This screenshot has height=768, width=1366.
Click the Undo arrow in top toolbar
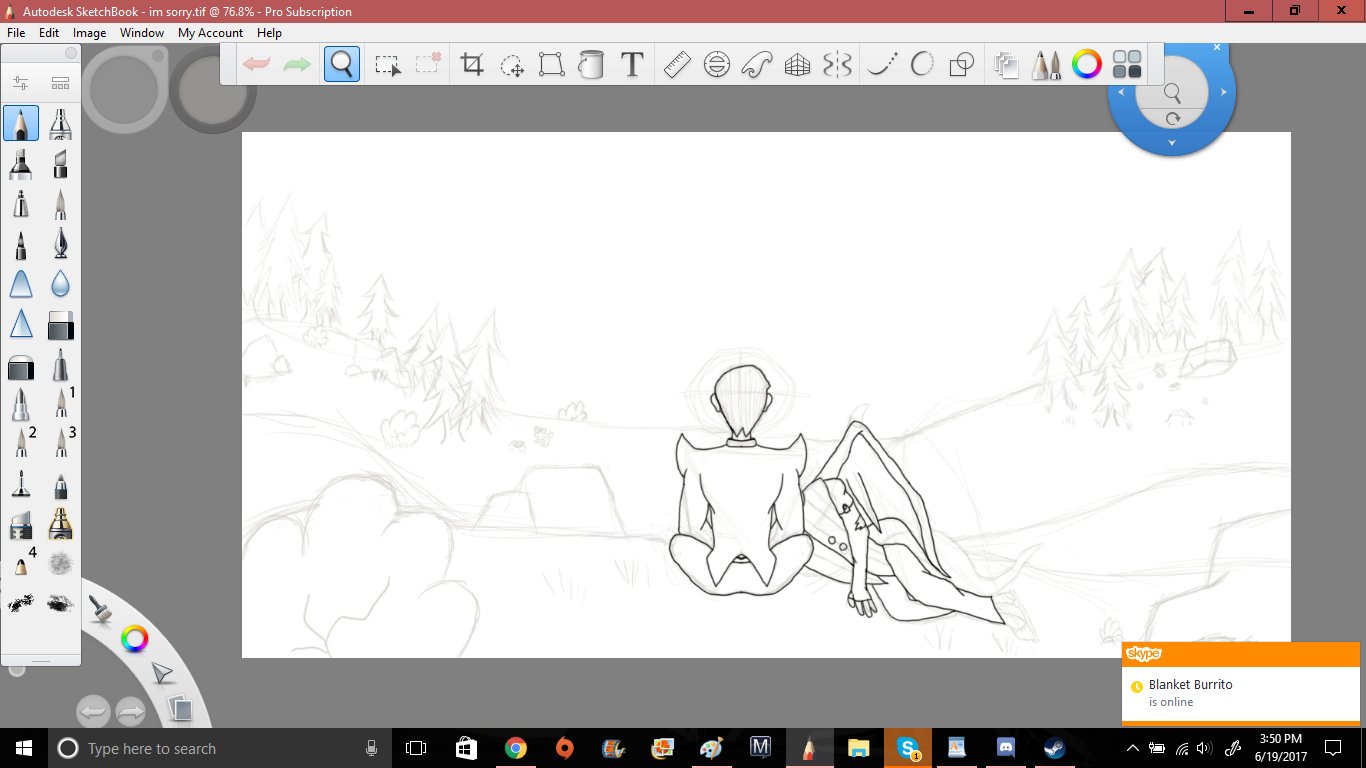[x=257, y=65]
